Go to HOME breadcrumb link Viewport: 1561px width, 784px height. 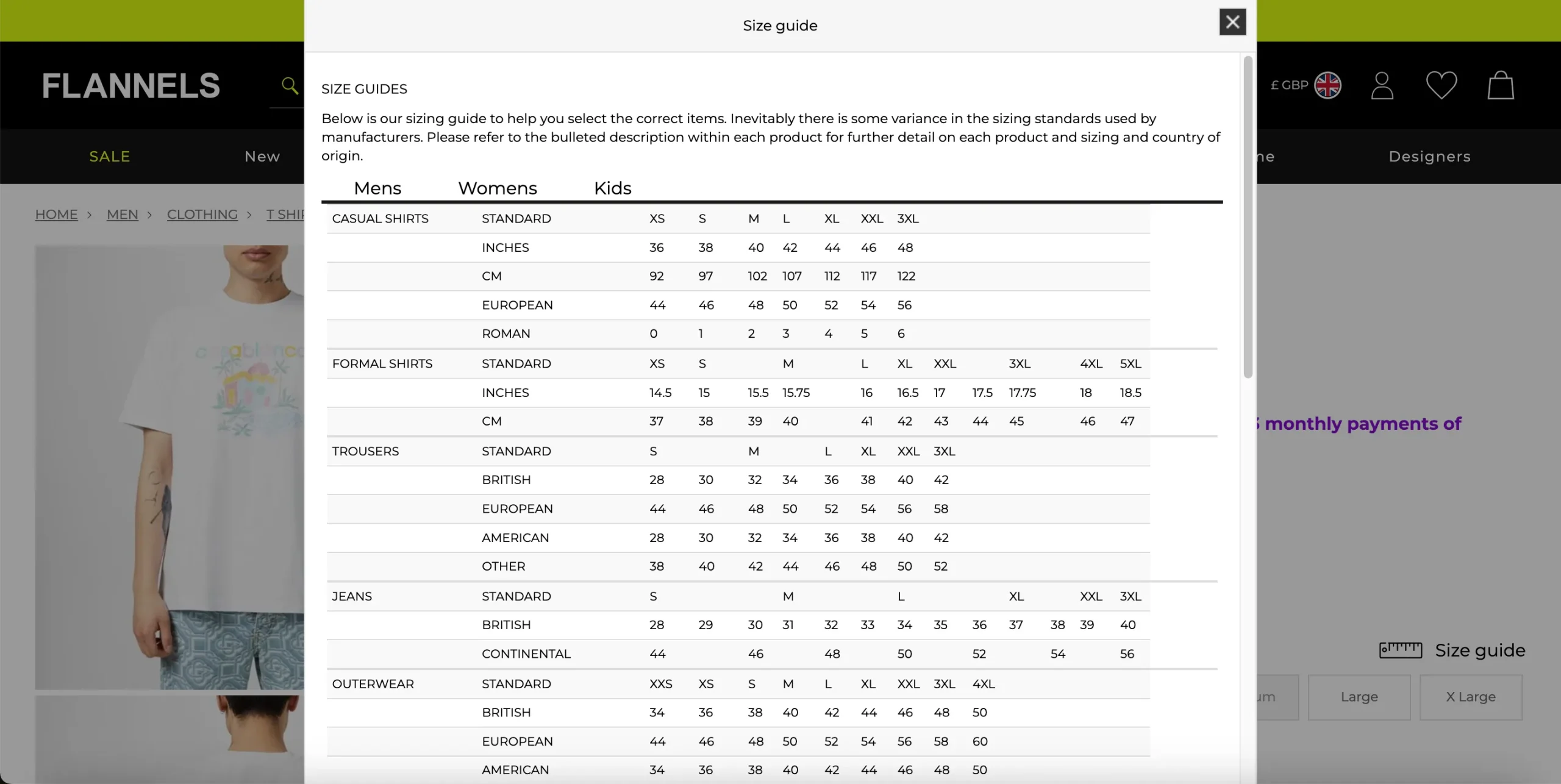pyautogui.click(x=56, y=215)
